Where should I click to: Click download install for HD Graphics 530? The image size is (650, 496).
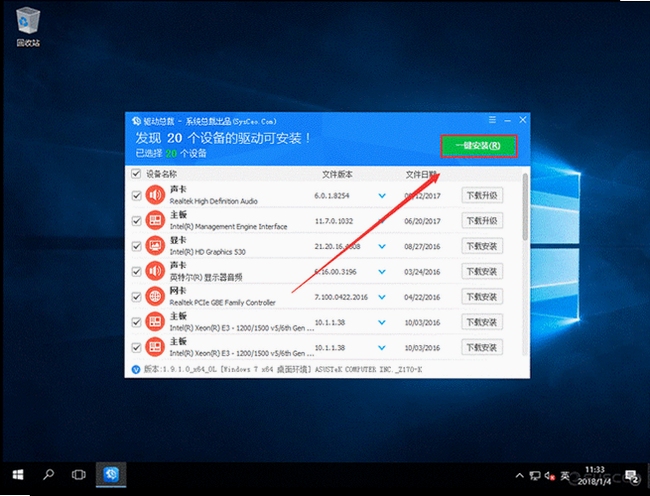(482, 246)
